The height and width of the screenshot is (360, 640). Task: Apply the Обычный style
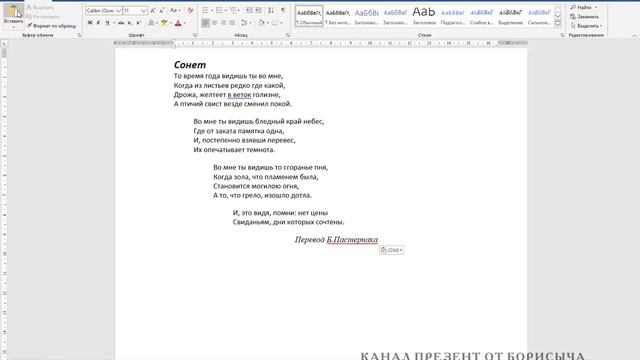tap(309, 16)
